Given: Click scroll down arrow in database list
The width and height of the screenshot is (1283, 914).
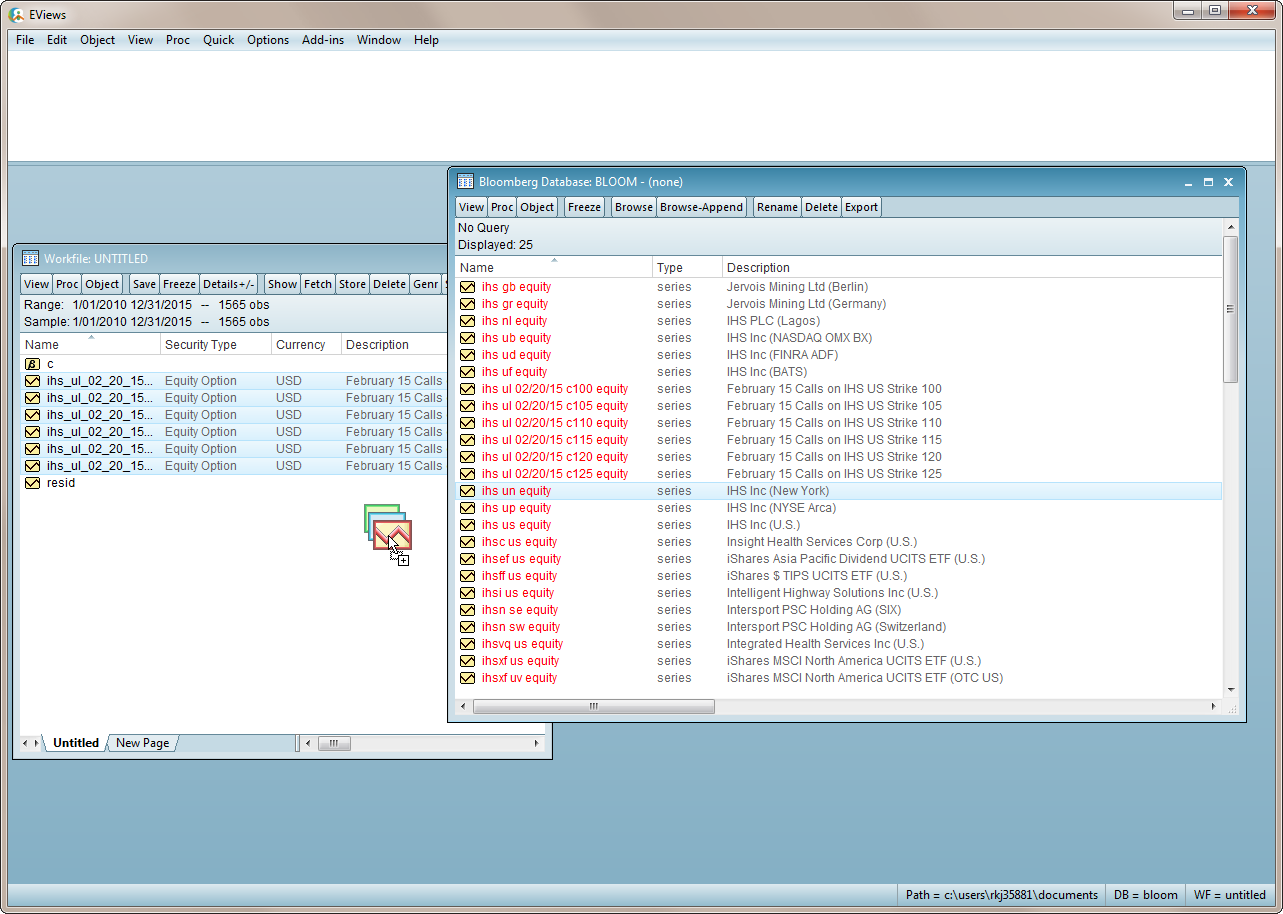Looking at the screenshot, I should point(1230,689).
